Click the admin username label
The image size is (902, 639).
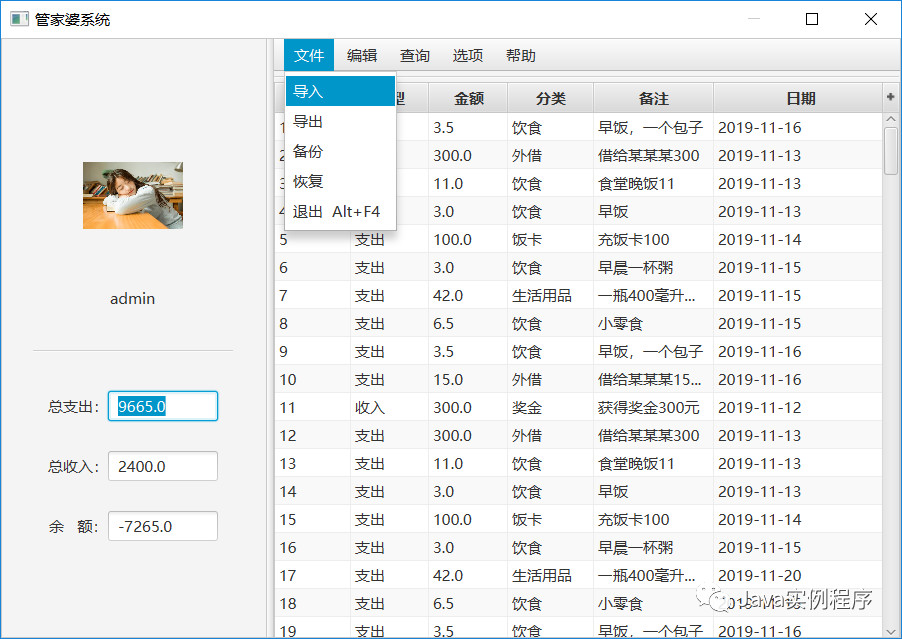coord(132,299)
